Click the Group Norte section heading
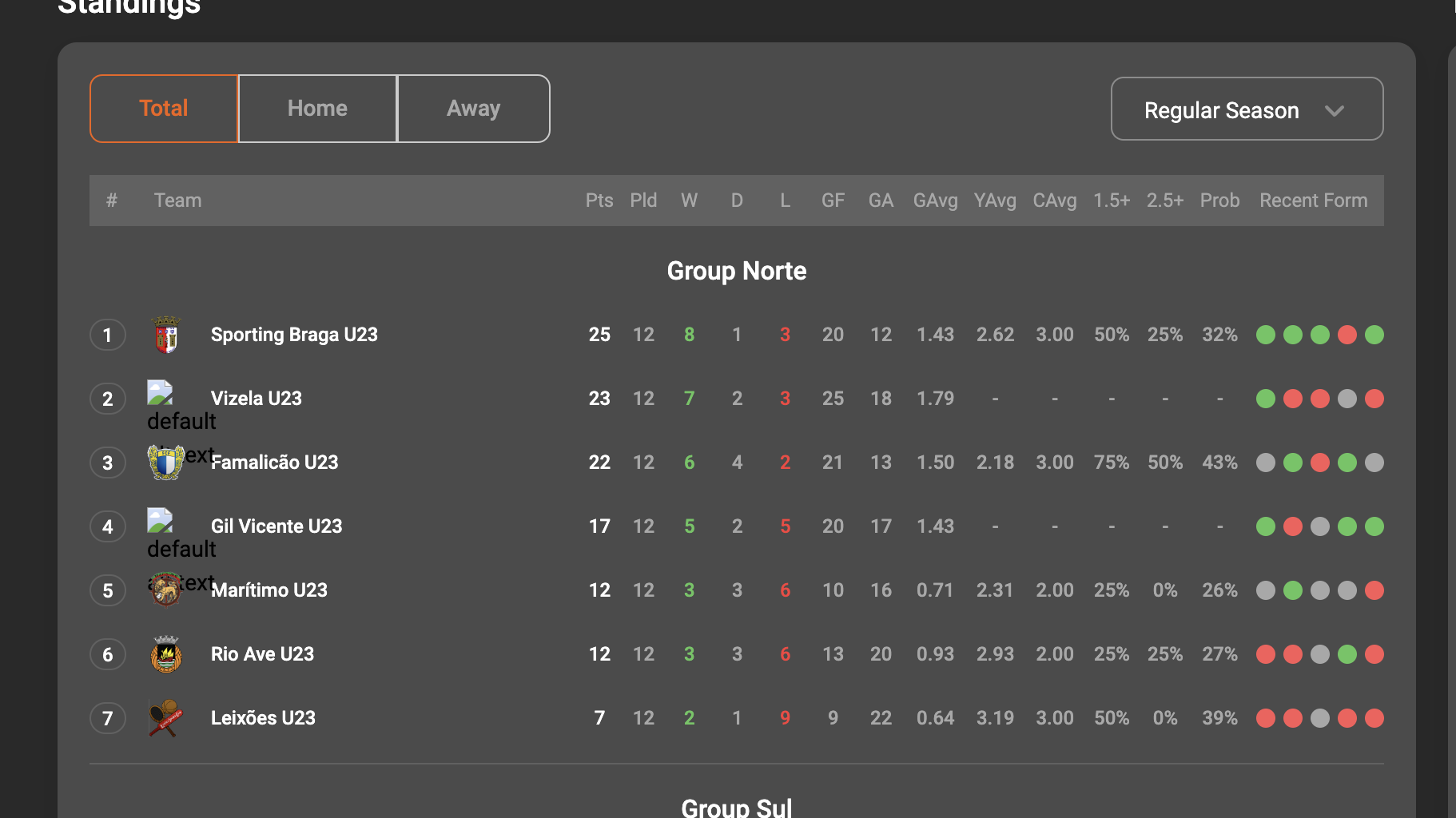The height and width of the screenshot is (818, 1456). tap(736, 271)
